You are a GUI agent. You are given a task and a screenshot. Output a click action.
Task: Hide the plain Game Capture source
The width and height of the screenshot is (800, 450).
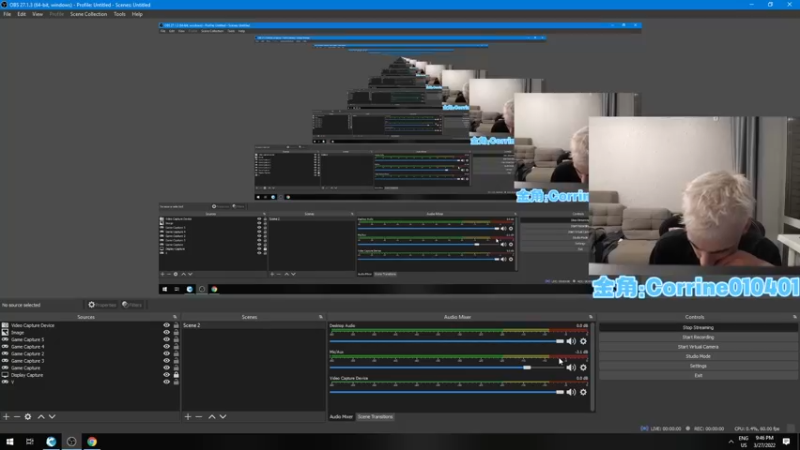(x=166, y=368)
